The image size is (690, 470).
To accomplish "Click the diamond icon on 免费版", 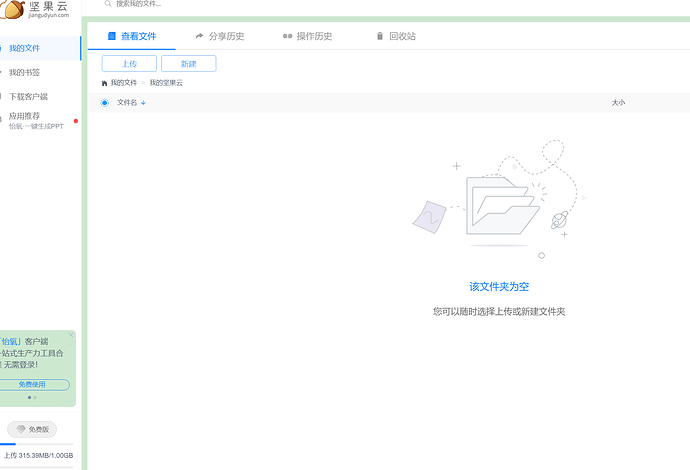I will click(21, 429).
